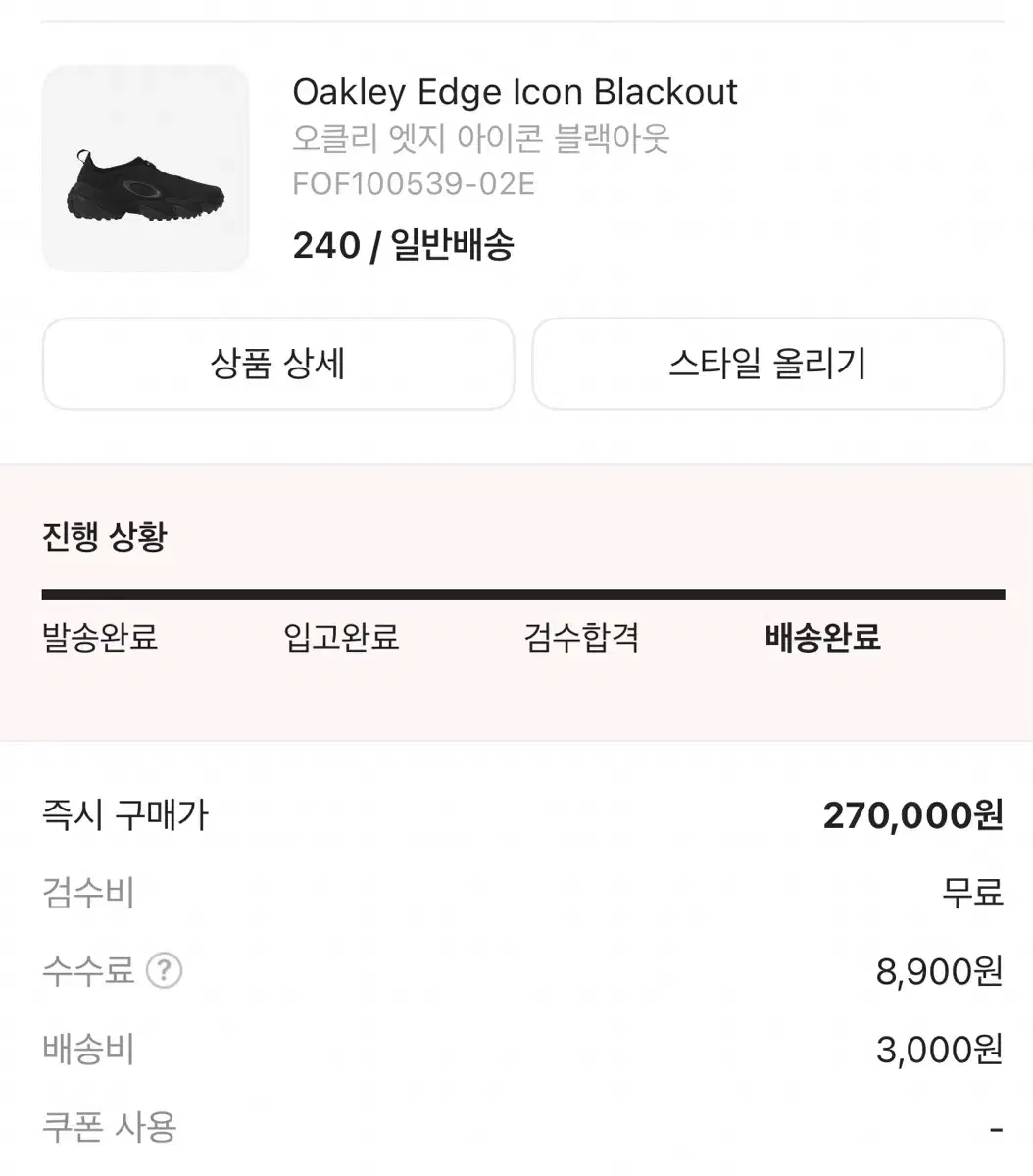This screenshot has height=1176, width=1033.
Task: Click the Korean product name 오클리 엣지 아이콘 블랙아웃
Action: 480,138
